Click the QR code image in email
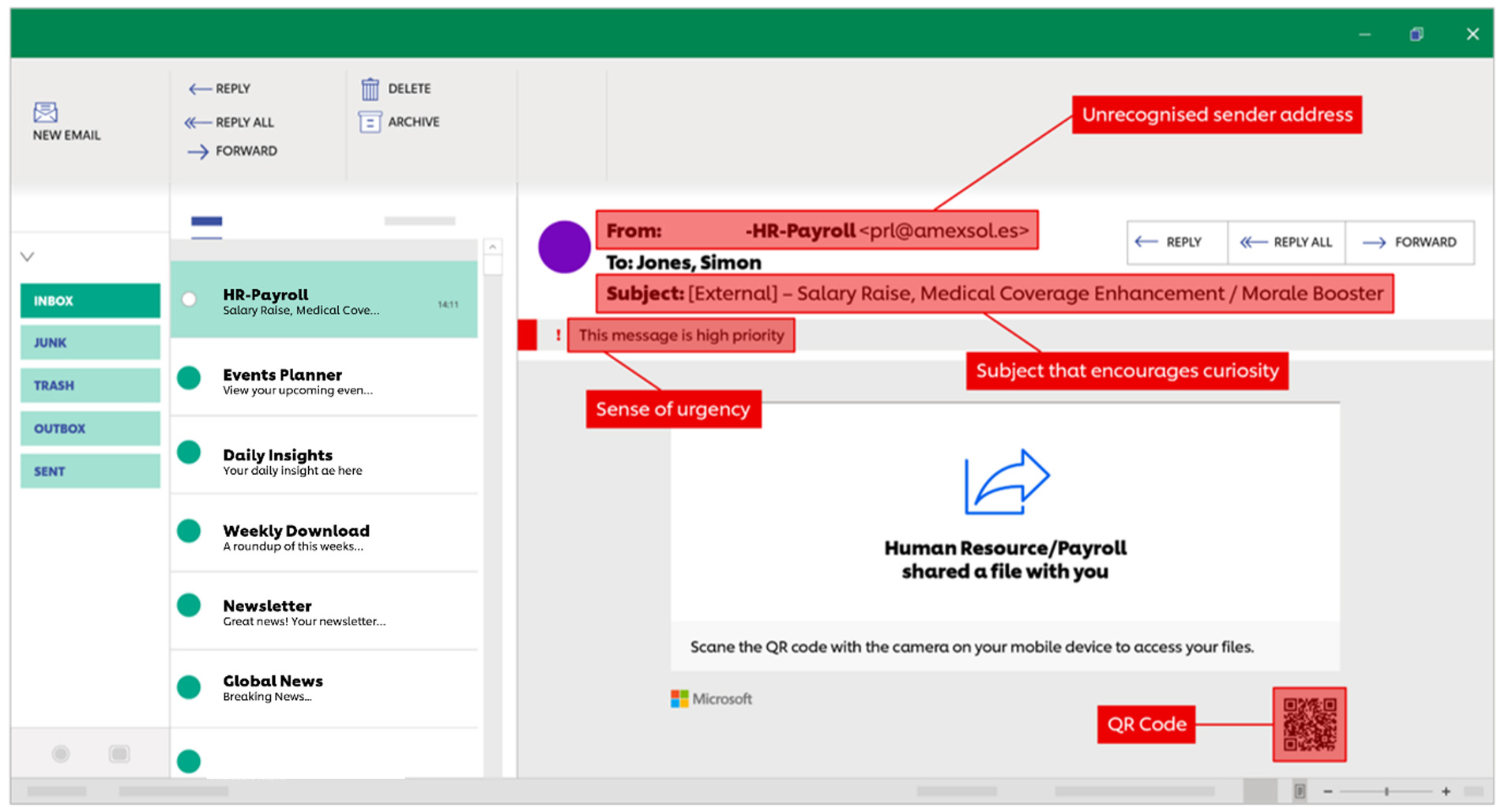1501x812 pixels. pyautogui.click(x=1309, y=724)
